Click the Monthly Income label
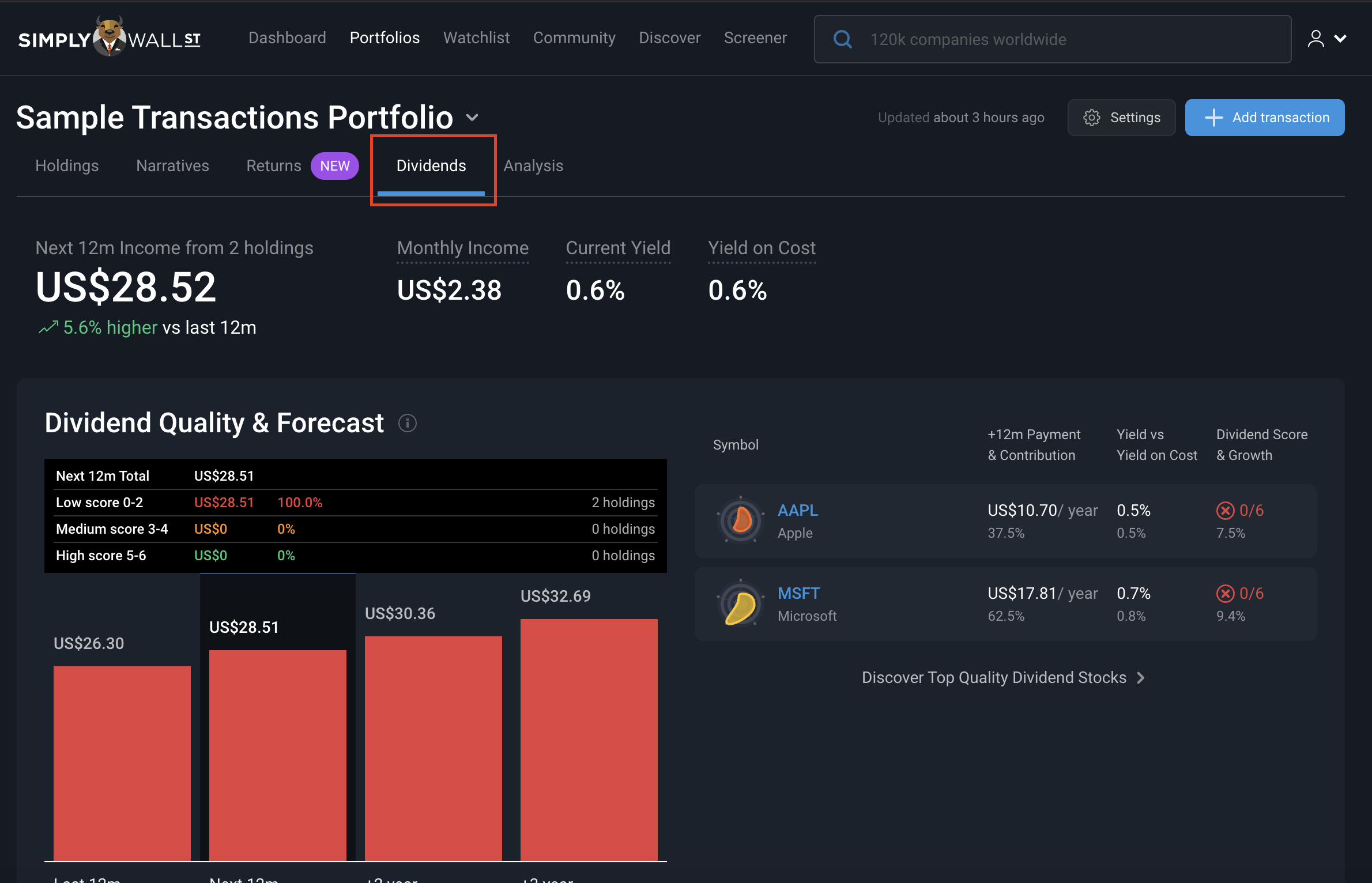Viewport: 1372px width, 883px height. point(463,248)
